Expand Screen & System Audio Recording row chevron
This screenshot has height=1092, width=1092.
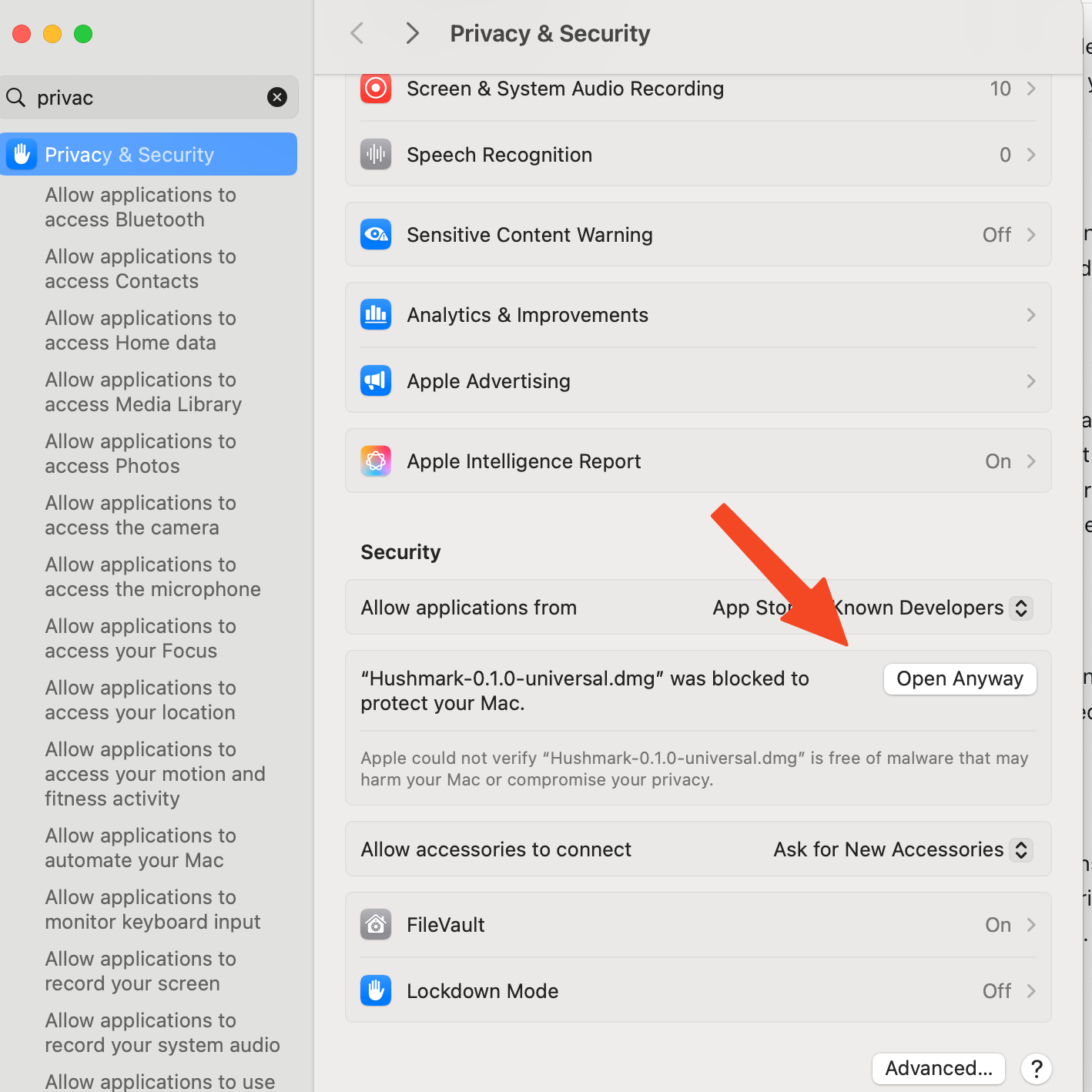pos(1031,89)
